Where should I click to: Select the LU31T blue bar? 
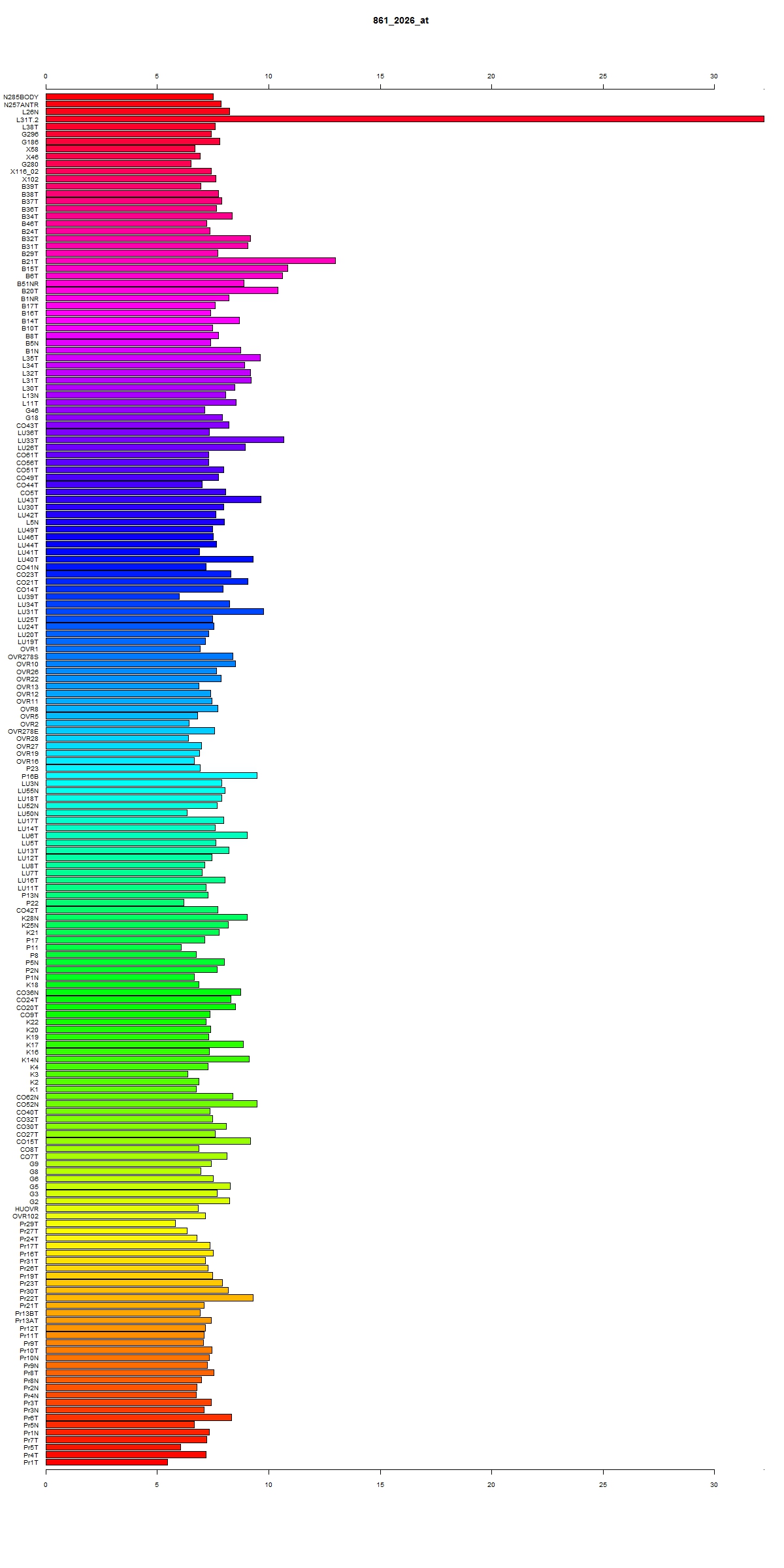coord(154,612)
